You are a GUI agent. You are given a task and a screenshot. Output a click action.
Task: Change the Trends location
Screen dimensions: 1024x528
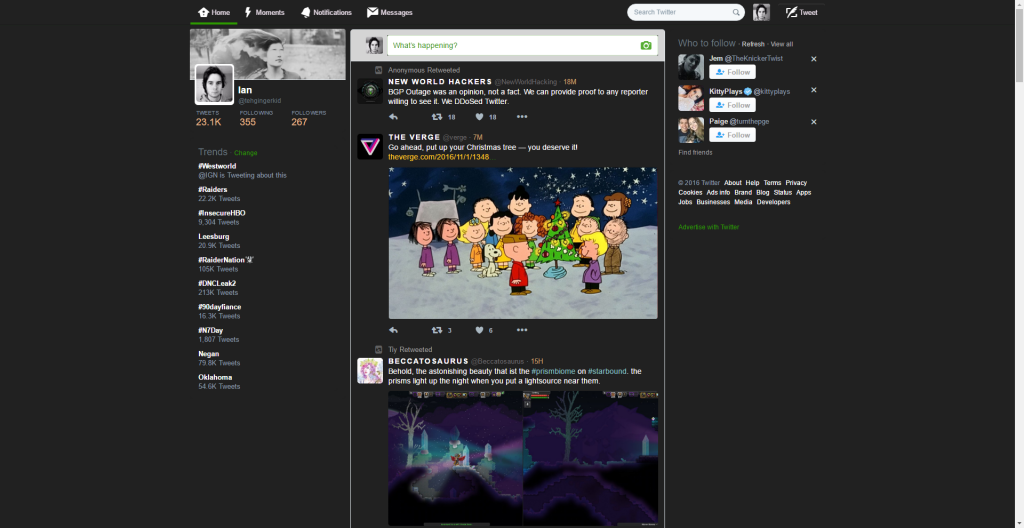coord(246,153)
